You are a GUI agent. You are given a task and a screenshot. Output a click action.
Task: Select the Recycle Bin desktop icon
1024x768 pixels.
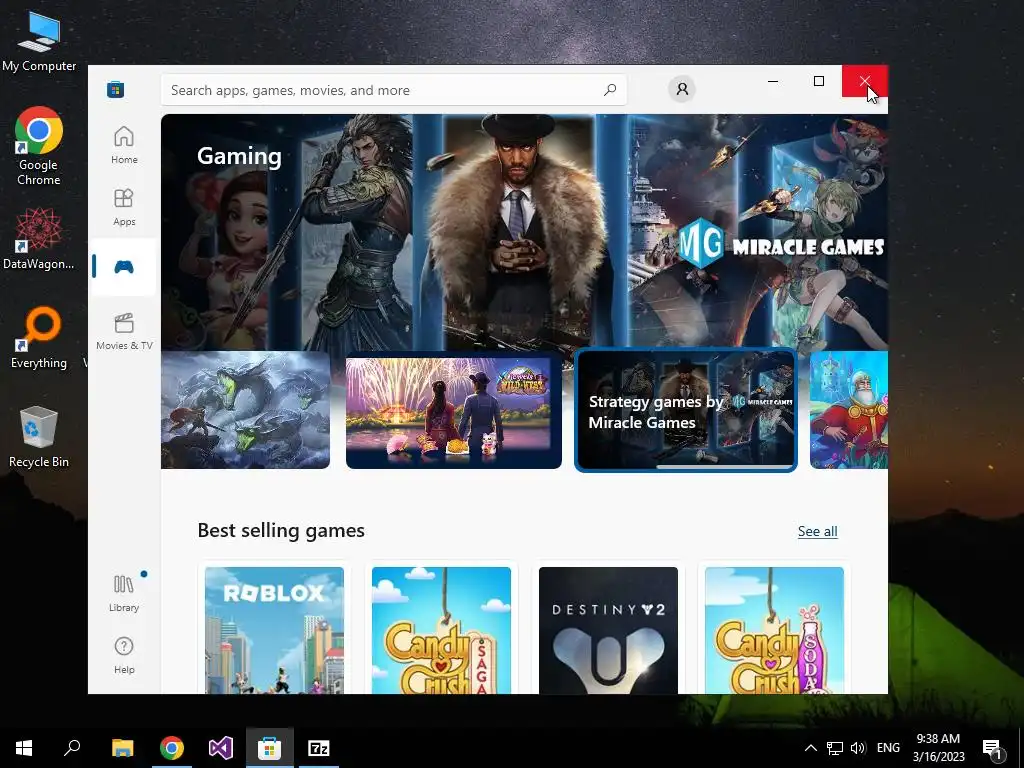point(39,437)
